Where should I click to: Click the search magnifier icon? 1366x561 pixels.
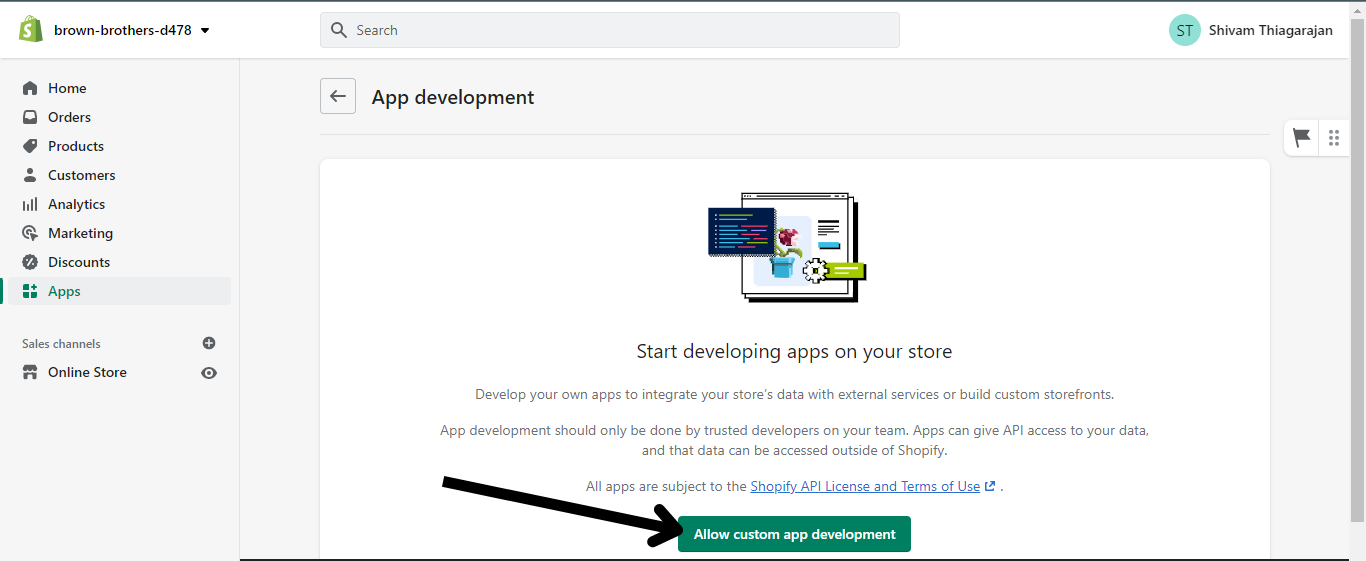(x=339, y=30)
